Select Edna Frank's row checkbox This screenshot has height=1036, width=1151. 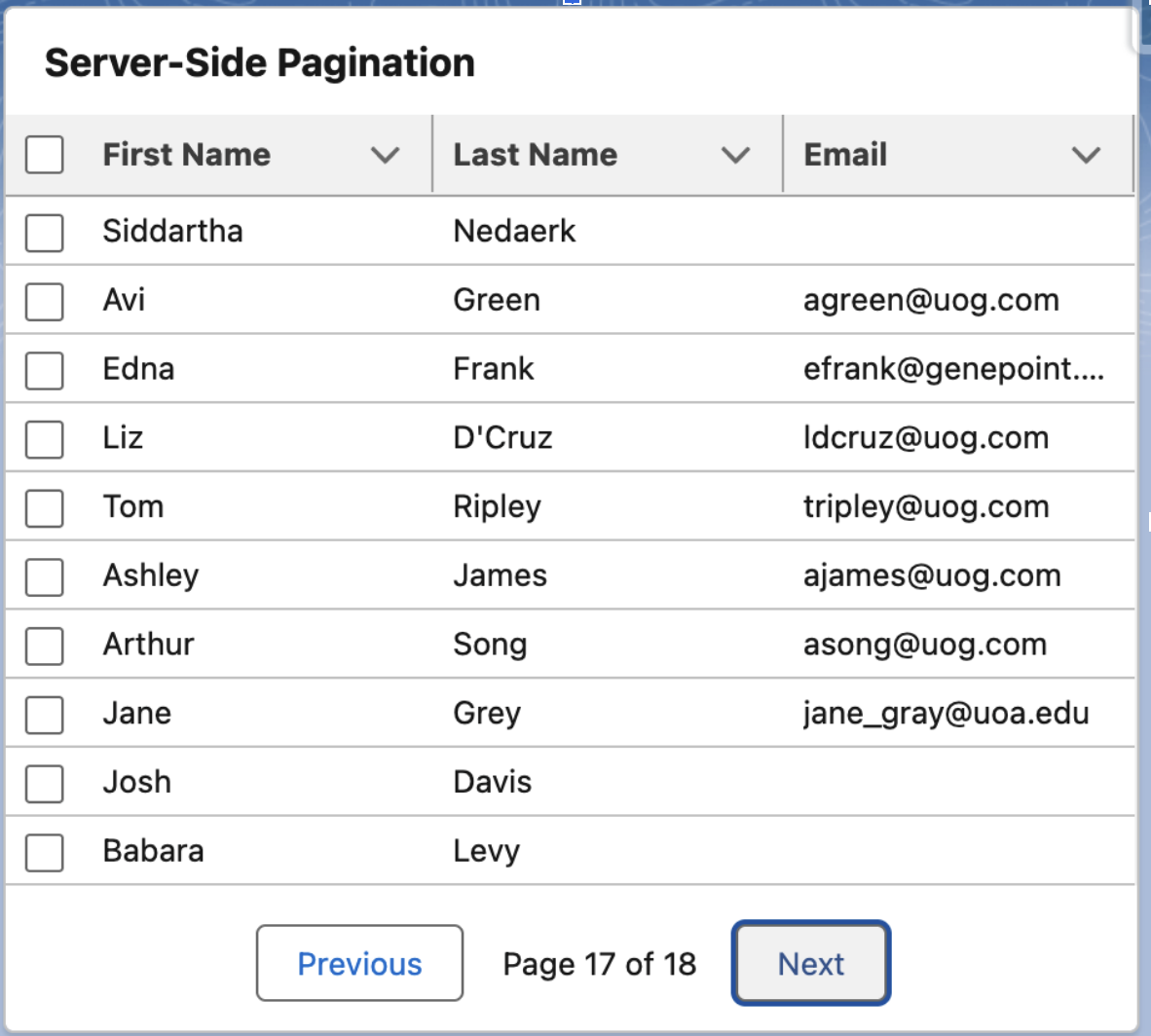tap(44, 369)
